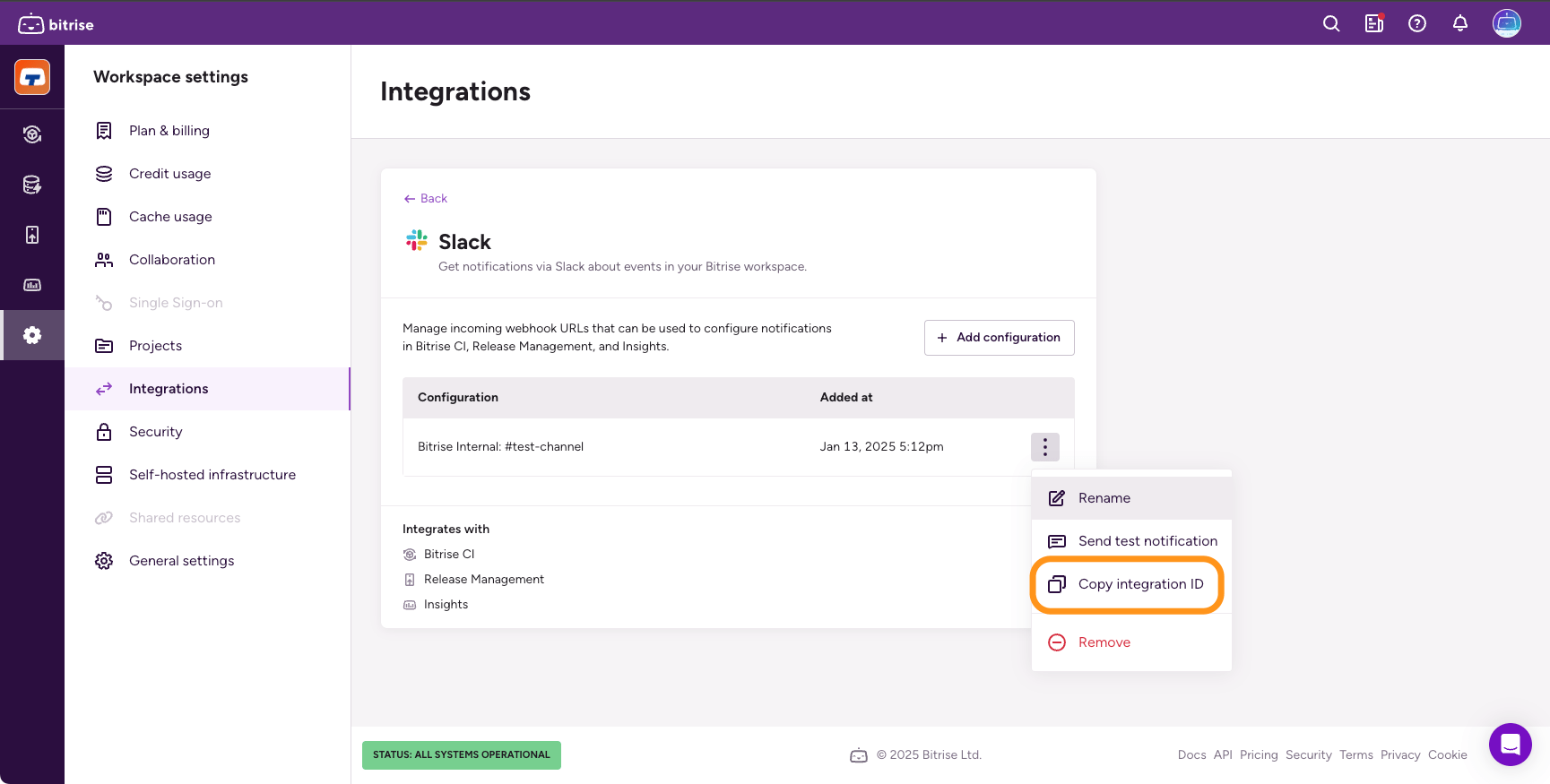Choose Remove from context menu
1550x784 pixels.
1131,642
